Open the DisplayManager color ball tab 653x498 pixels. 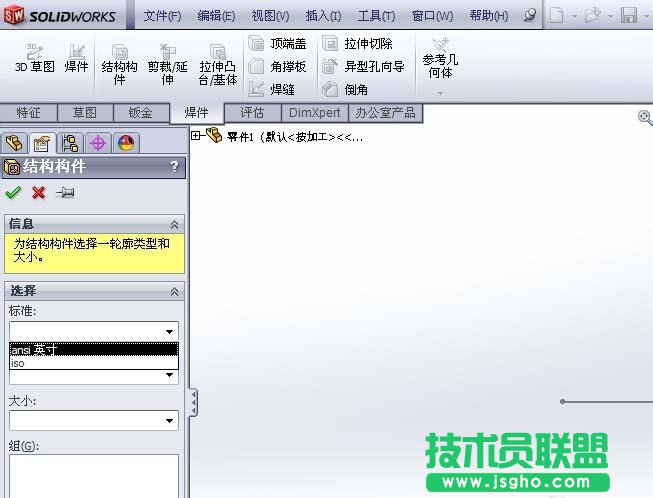click(126, 143)
